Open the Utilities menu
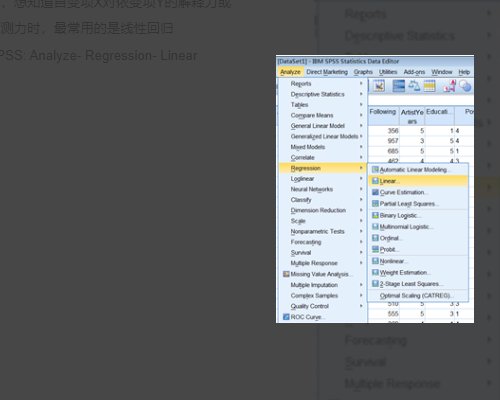 tap(388, 72)
